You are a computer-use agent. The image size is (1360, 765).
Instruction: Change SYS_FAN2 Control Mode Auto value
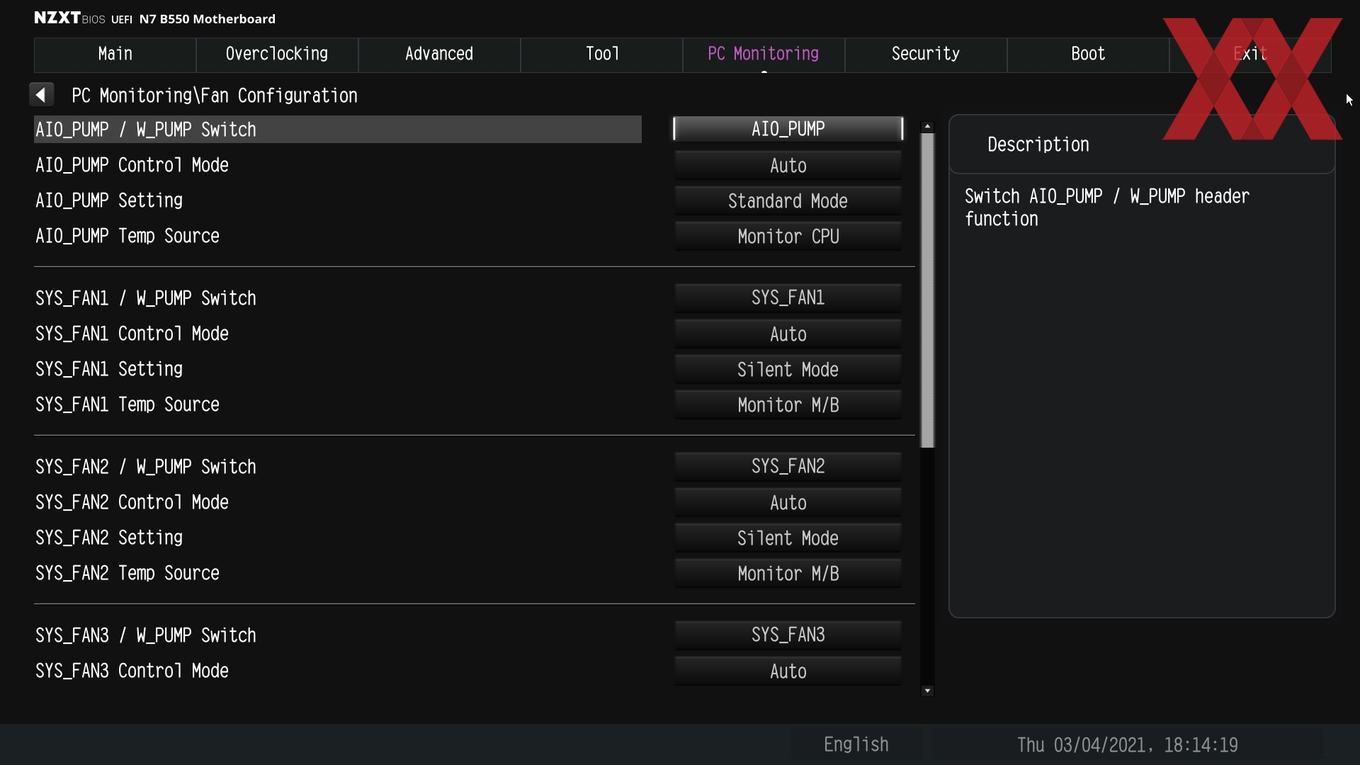coord(788,502)
